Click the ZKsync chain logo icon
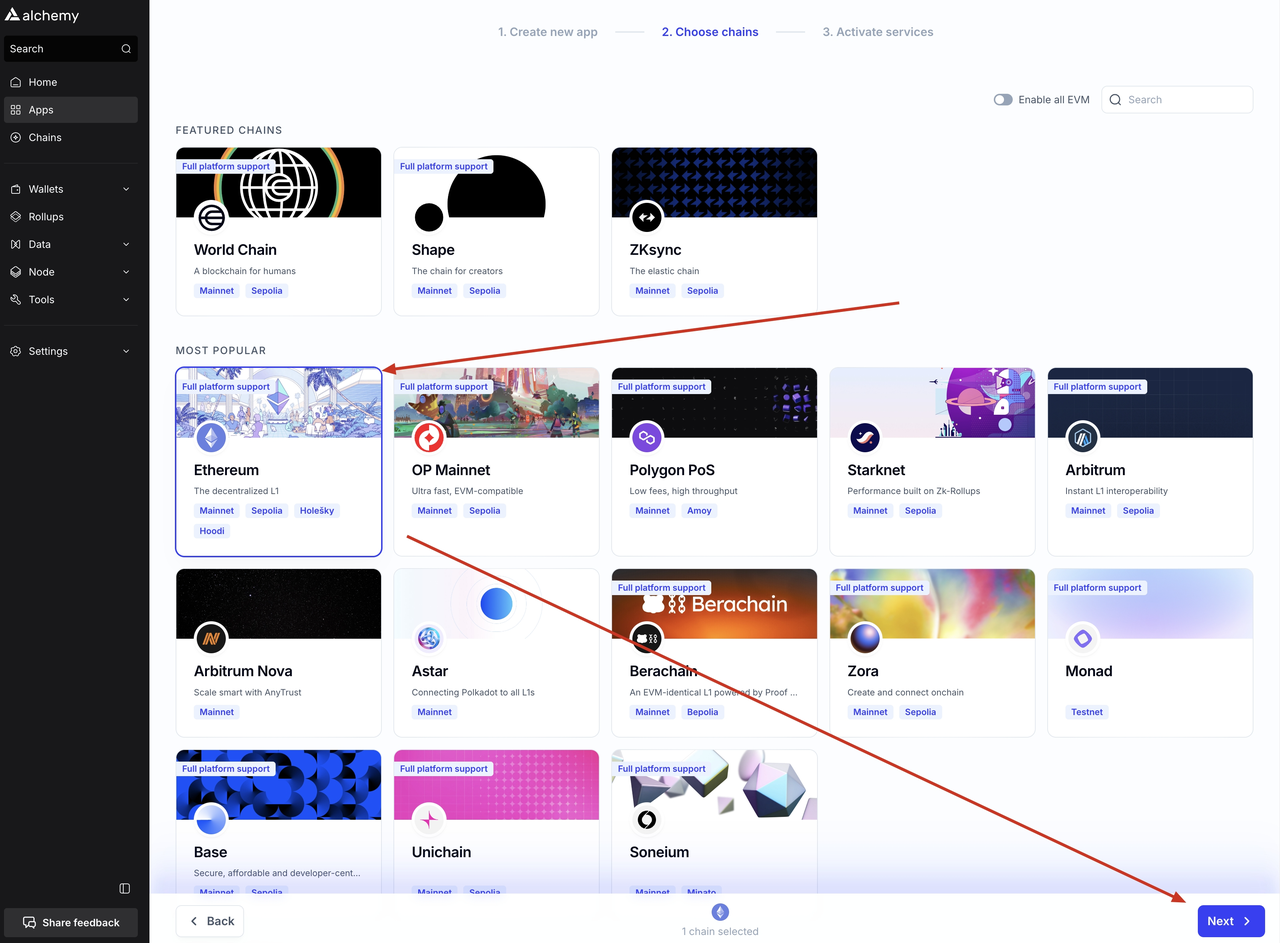The height and width of the screenshot is (943, 1280). [x=647, y=217]
